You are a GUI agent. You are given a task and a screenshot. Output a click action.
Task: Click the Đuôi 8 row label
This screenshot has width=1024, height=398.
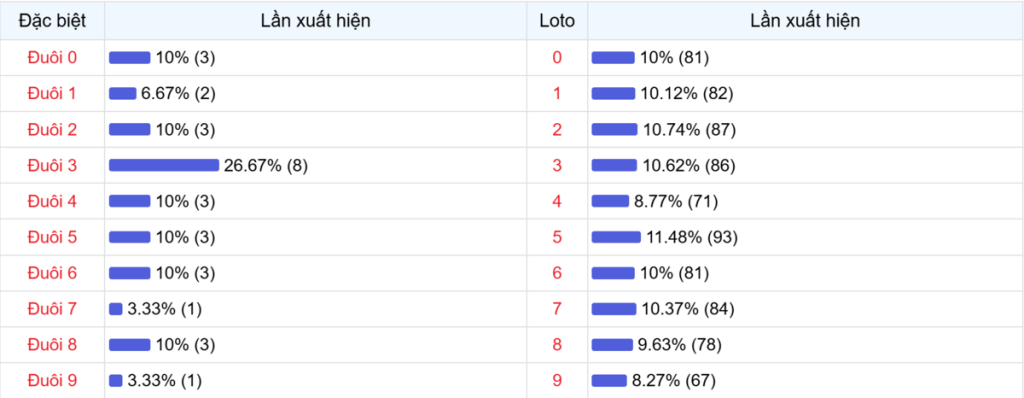52,344
